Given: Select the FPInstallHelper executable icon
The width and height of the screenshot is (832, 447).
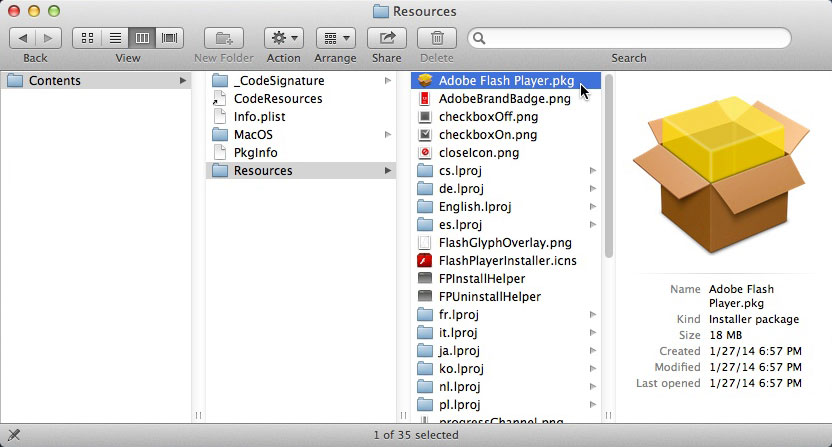Looking at the screenshot, I should point(424,279).
